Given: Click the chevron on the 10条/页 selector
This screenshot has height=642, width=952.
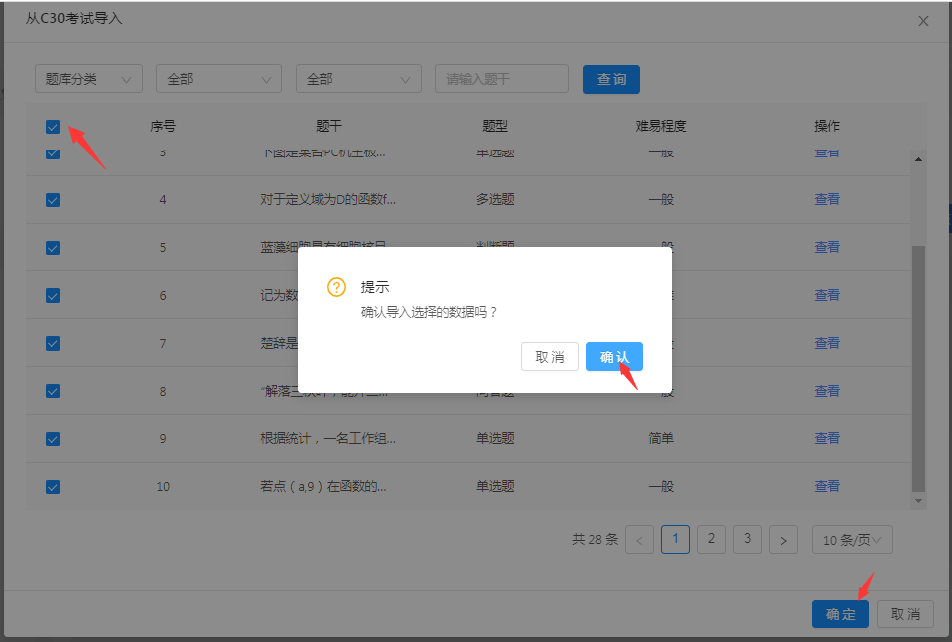Looking at the screenshot, I should (875, 539).
